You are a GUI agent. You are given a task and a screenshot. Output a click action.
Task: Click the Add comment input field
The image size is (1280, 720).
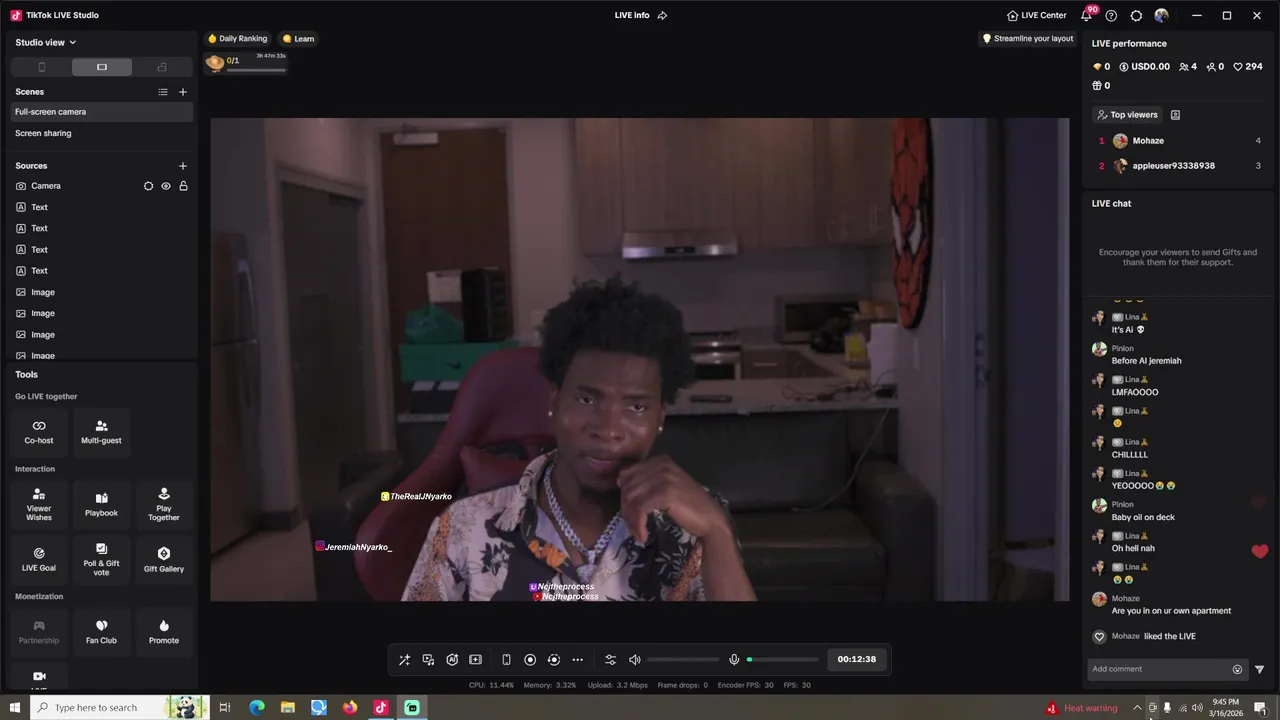(1158, 669)
